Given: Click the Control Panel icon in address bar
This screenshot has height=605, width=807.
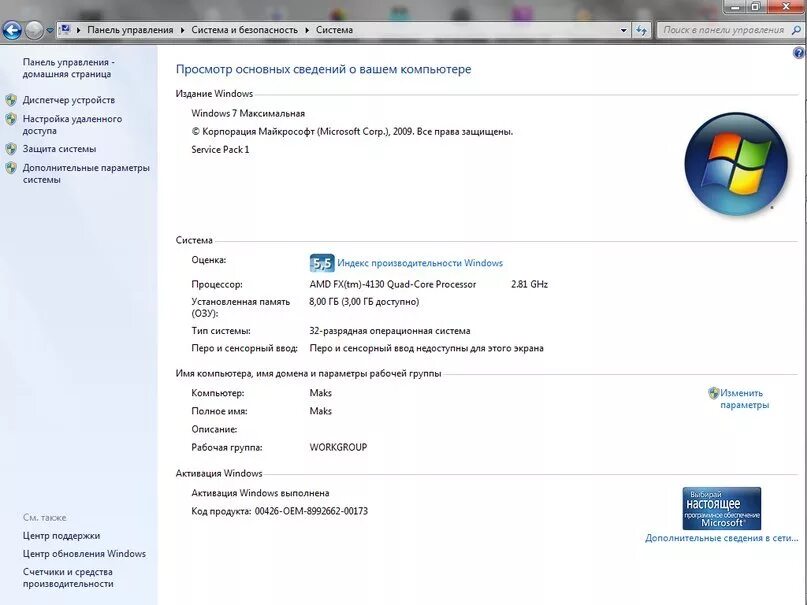Looking at the screenshot, I should pos(65,30).
